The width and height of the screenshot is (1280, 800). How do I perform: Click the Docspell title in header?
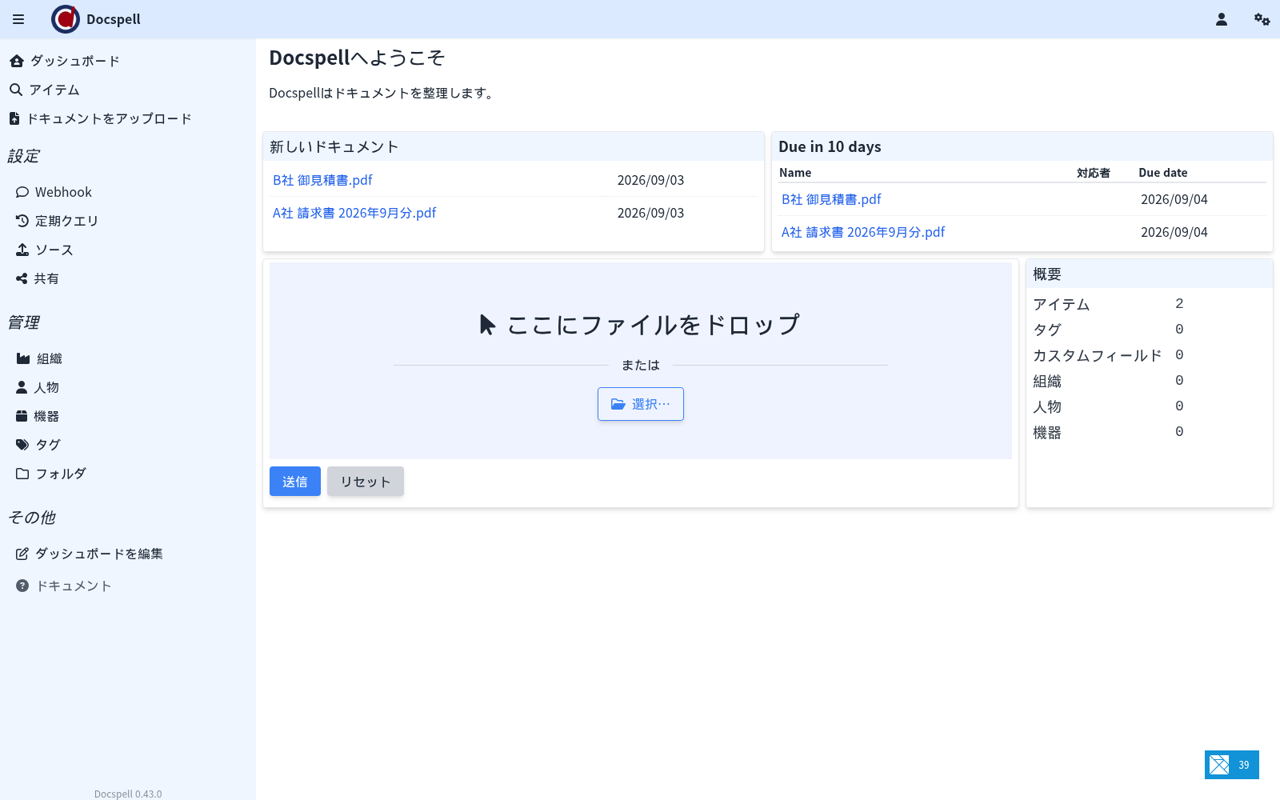coord(113,19)
